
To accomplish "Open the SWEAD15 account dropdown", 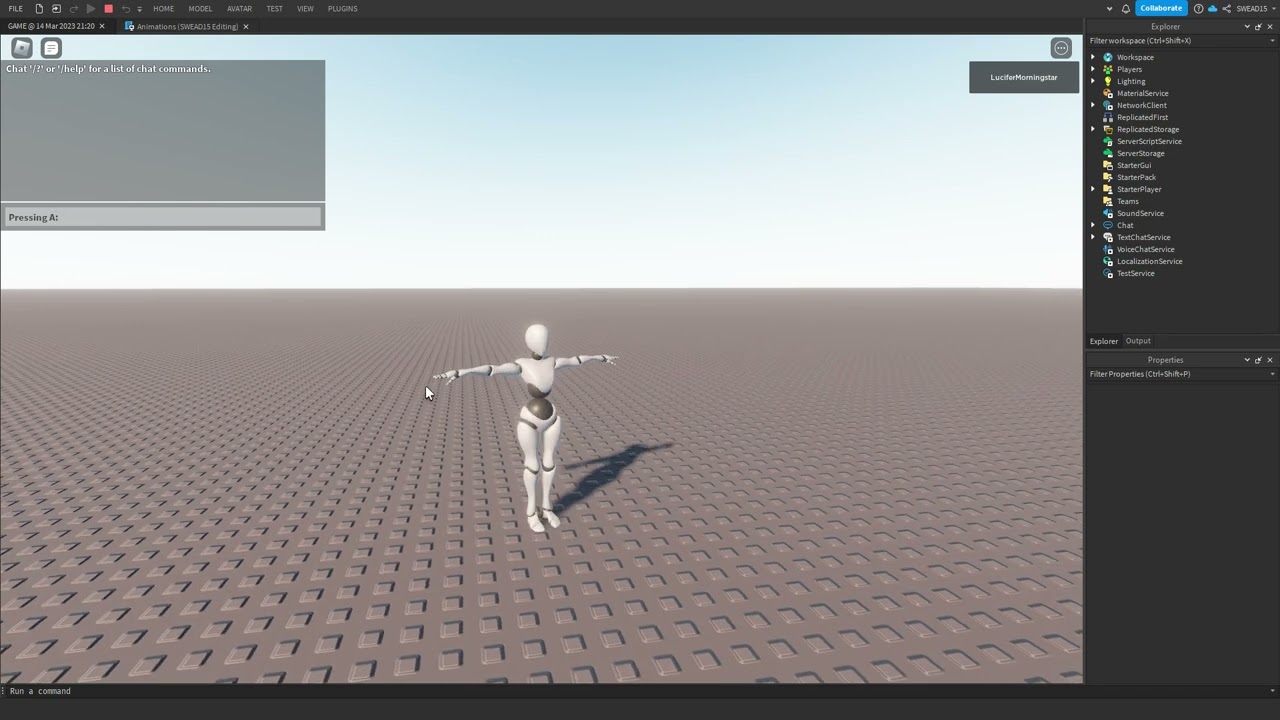I will pos(1256,9).
